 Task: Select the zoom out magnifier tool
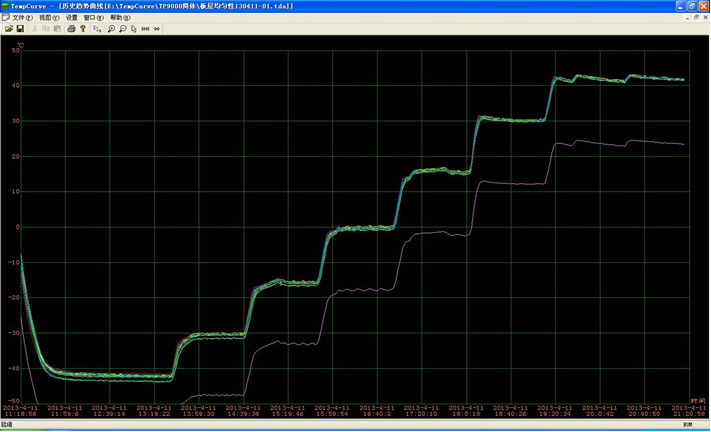click(122, 29)
